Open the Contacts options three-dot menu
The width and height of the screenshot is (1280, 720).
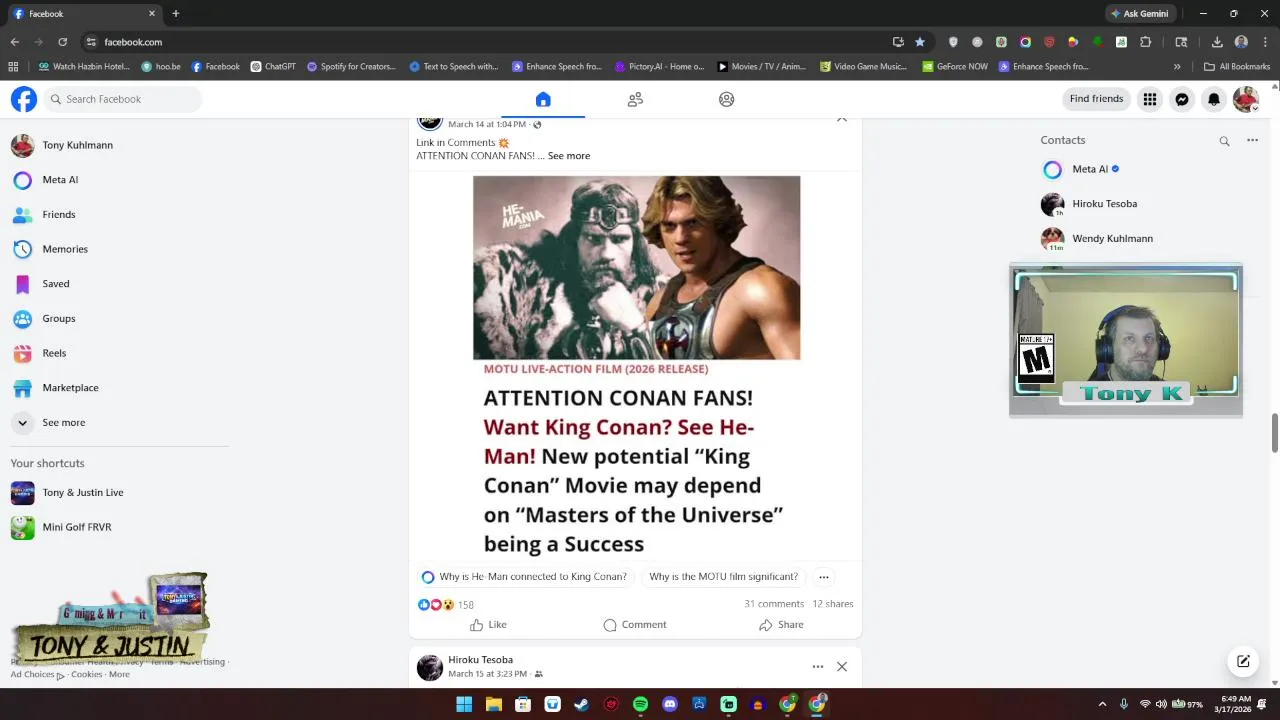click(x=1252, y=141)
